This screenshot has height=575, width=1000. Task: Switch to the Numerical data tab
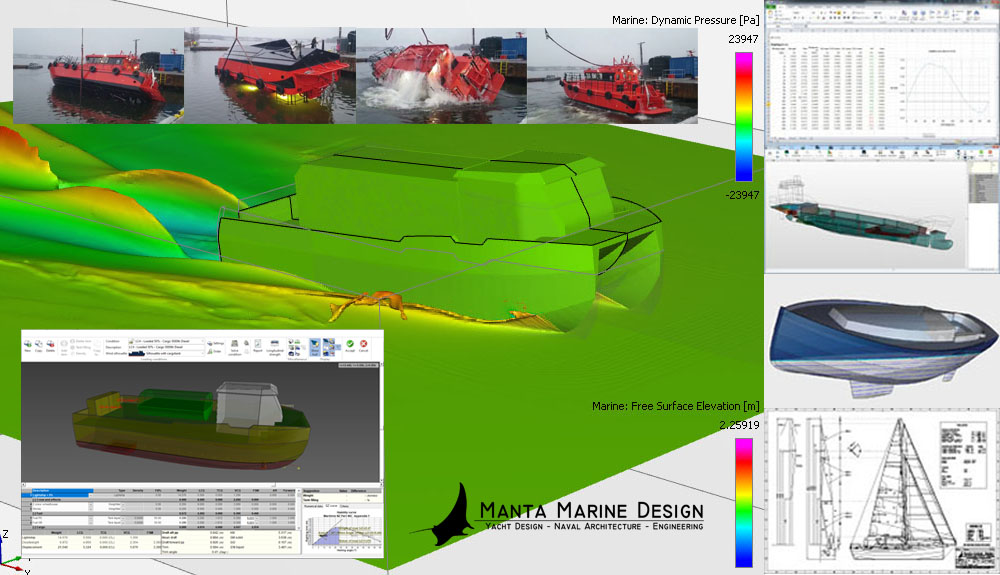(314, 506)
